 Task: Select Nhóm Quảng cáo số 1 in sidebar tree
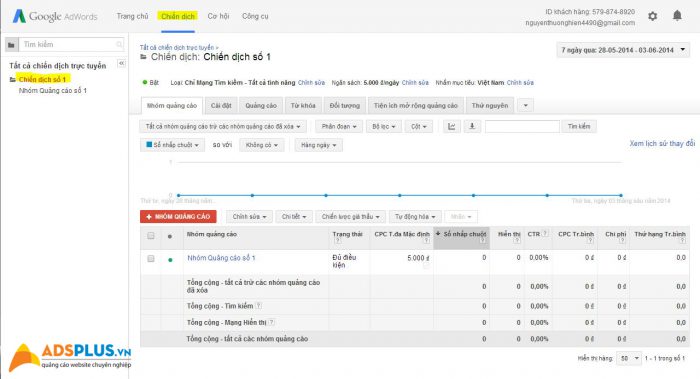click(53, 91)
